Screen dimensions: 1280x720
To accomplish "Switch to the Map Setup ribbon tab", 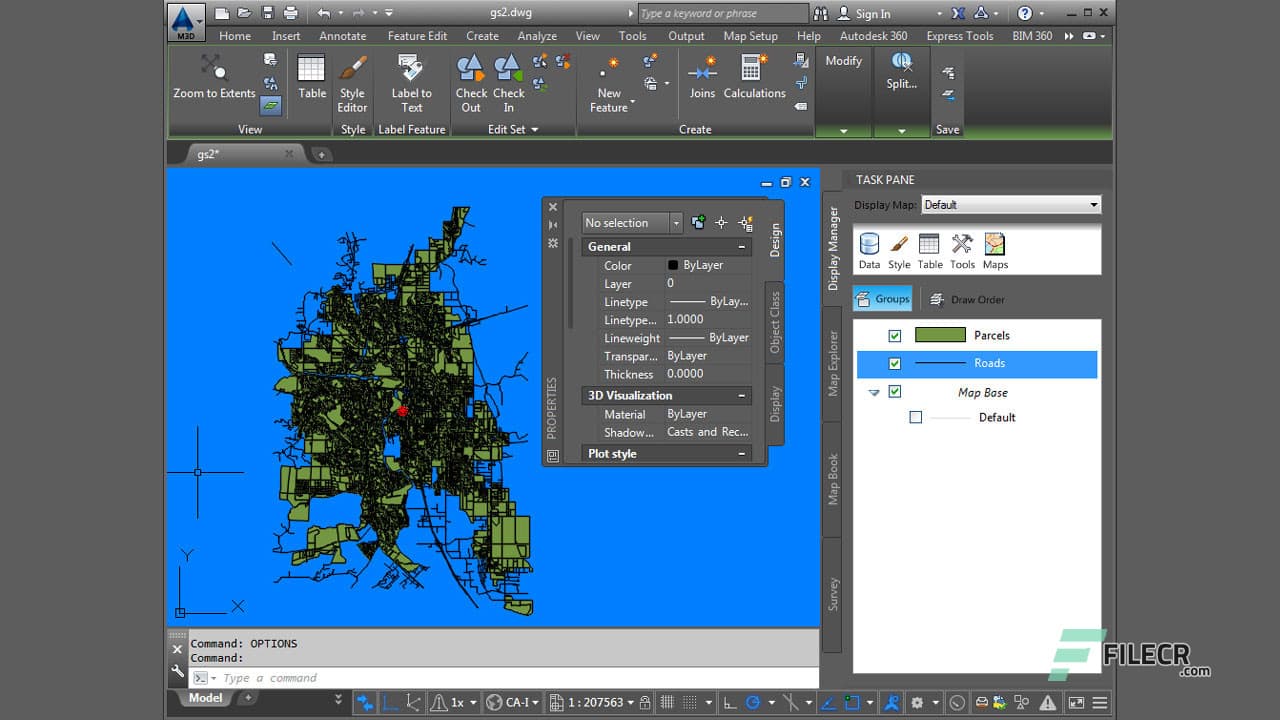I will [x=750, y=35].
